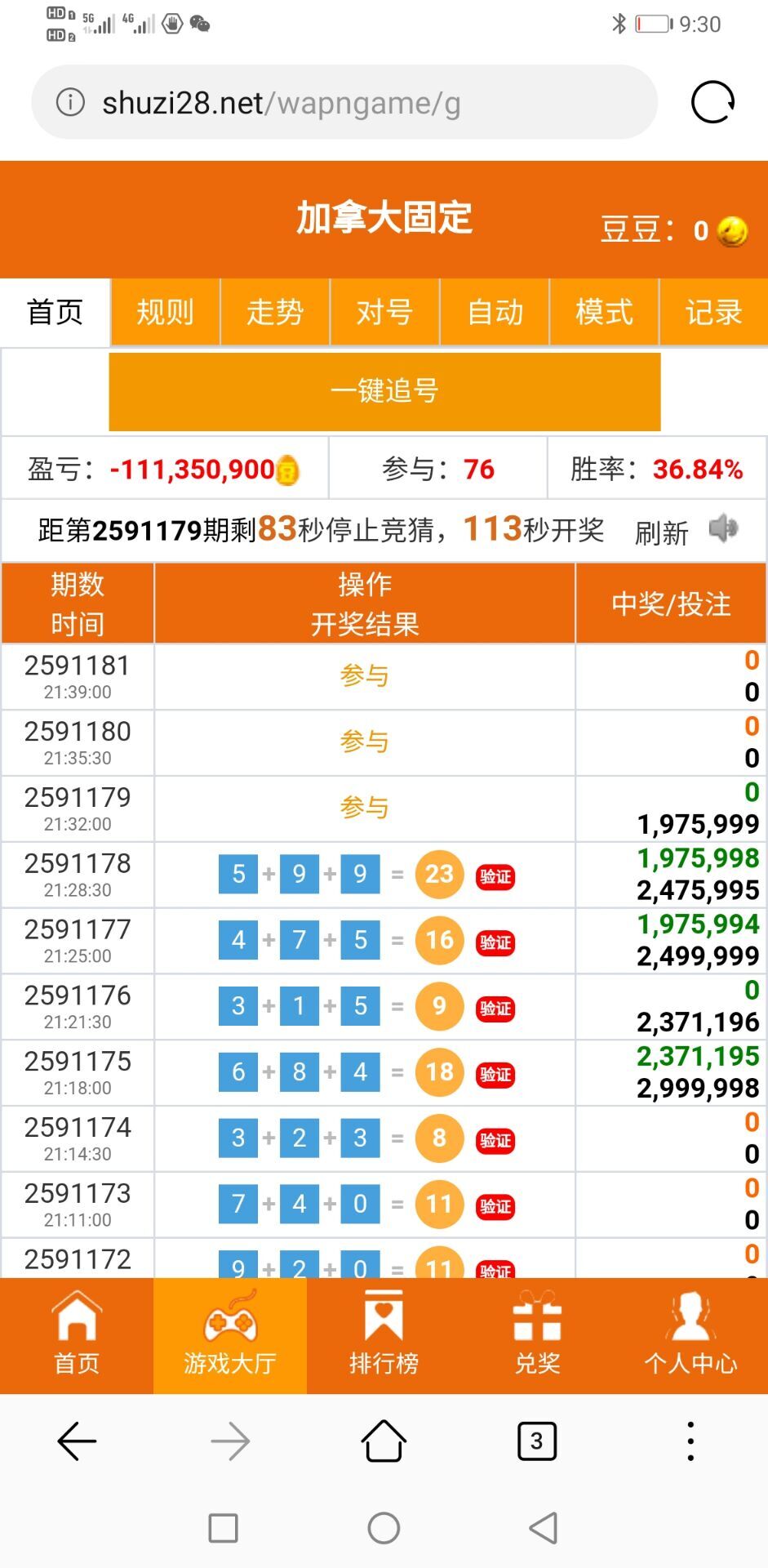Tap result circle 11 for period 2591173
Viewport: 768px width, 1568px height.
pos(440,1205)
